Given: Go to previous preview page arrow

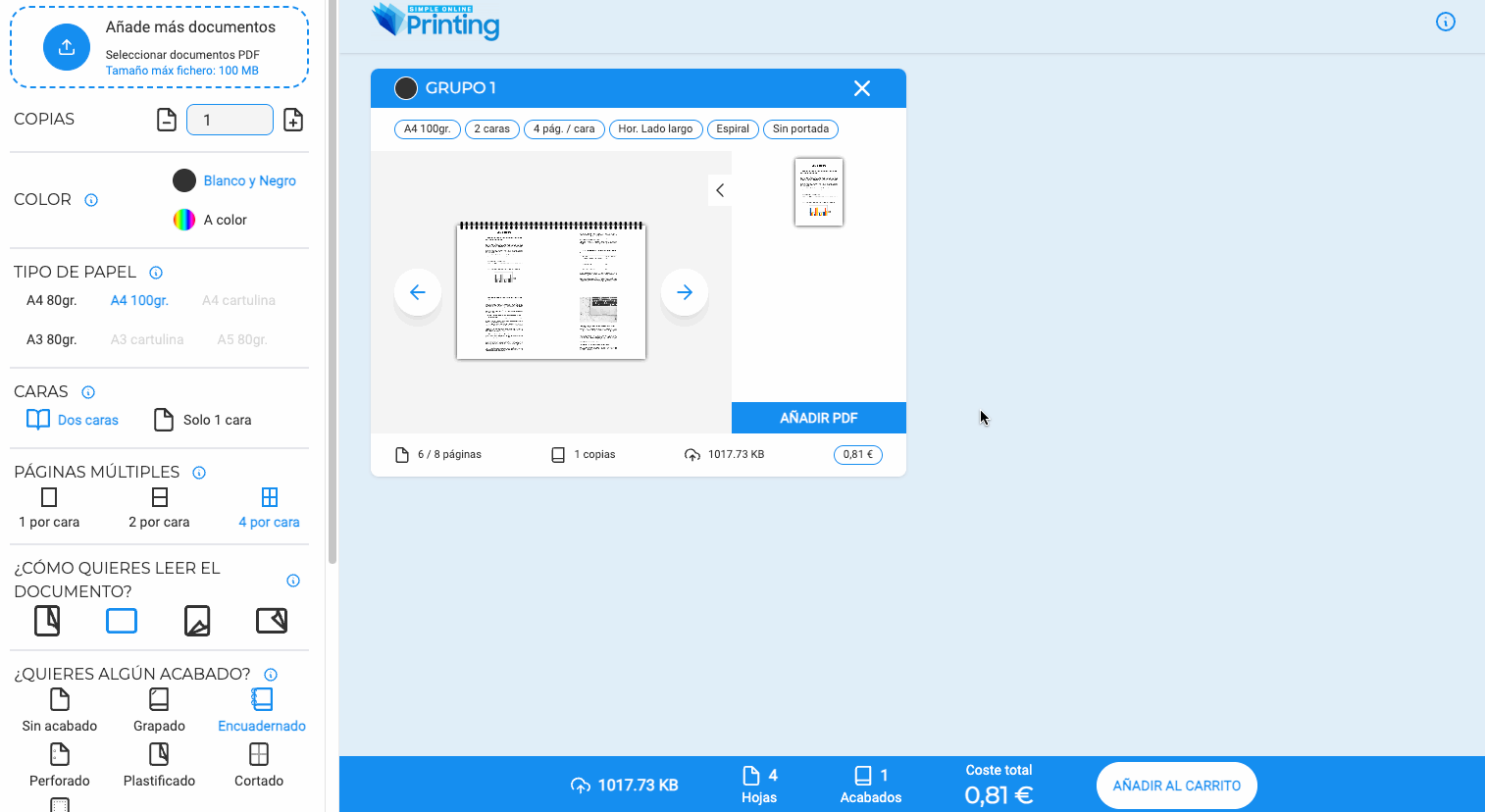Looking at the screenshot, I should pos(418,292).
